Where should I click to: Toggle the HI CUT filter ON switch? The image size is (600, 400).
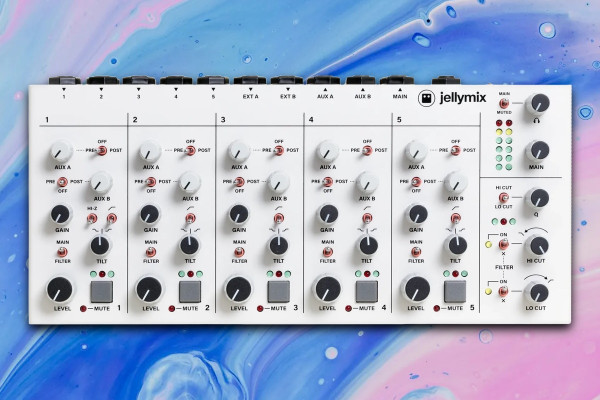504,244
